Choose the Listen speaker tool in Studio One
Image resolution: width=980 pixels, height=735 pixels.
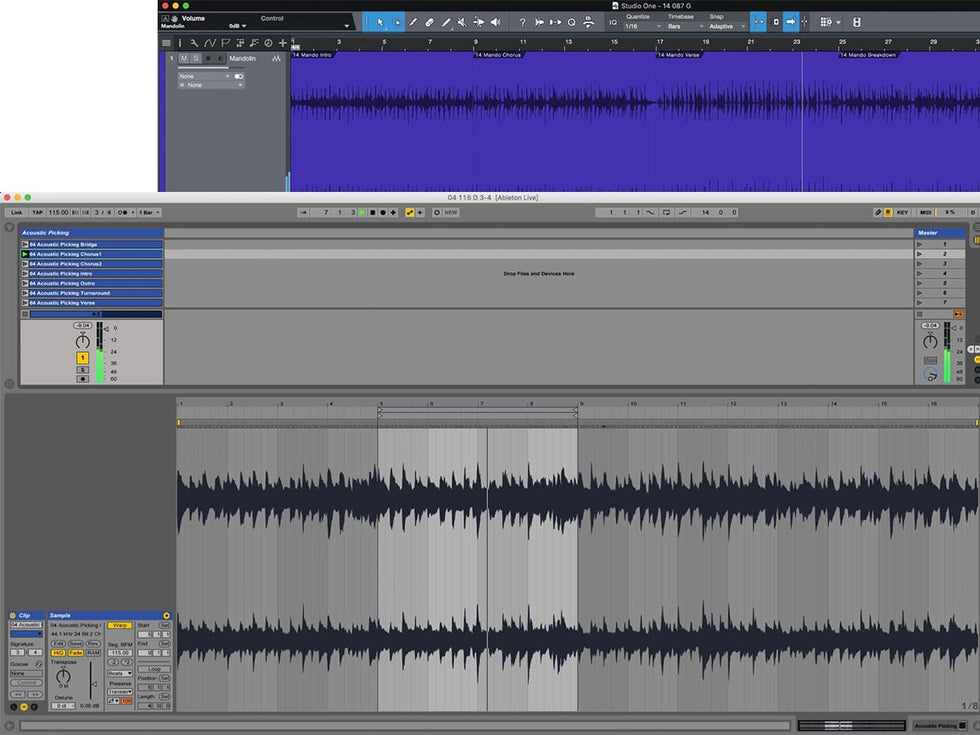pyautogui.click(x=495, y=22)
